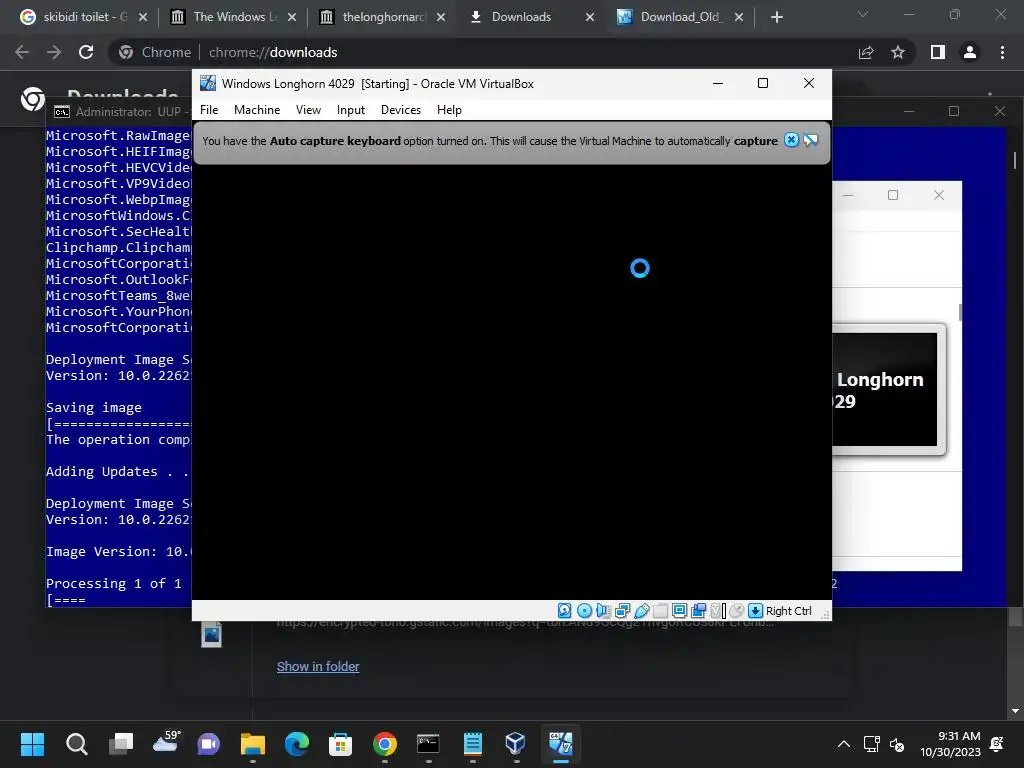Open the tab search dropdown chevron
Screen dimensions: 1024x768
coord(863,14)
